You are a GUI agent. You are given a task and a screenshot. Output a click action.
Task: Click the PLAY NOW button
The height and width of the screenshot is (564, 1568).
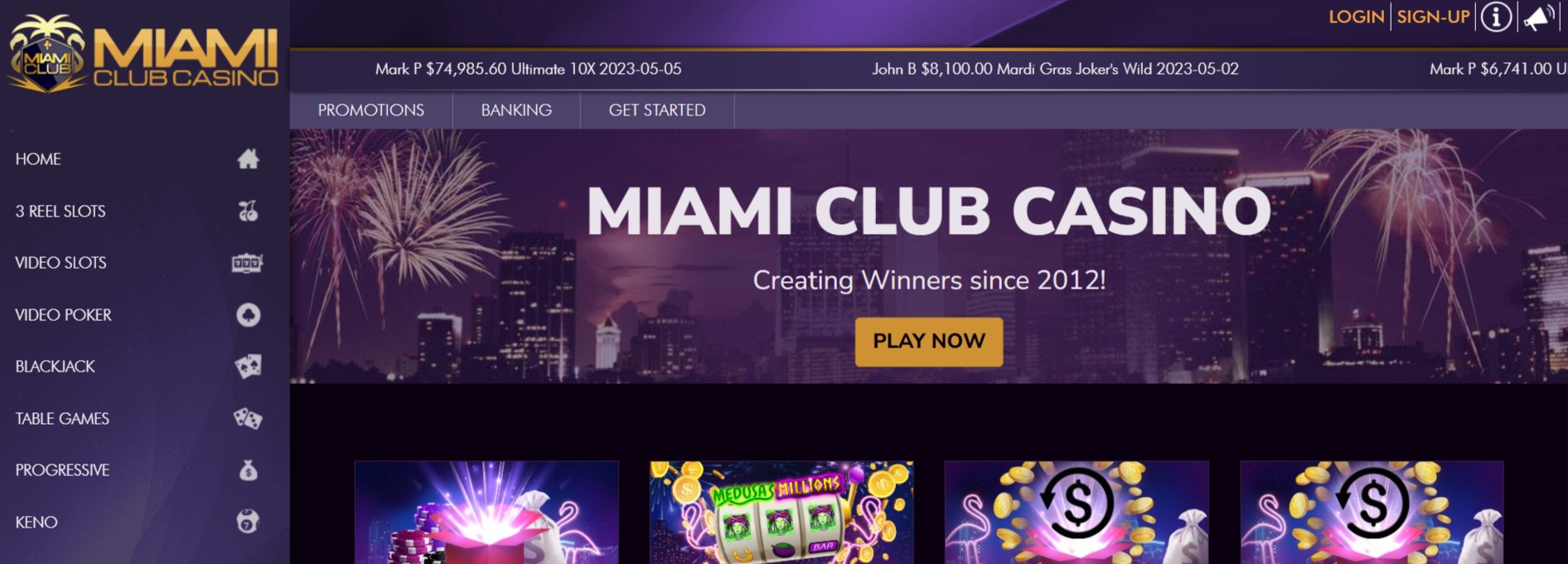pyautogui.click(x=929, y=342)
